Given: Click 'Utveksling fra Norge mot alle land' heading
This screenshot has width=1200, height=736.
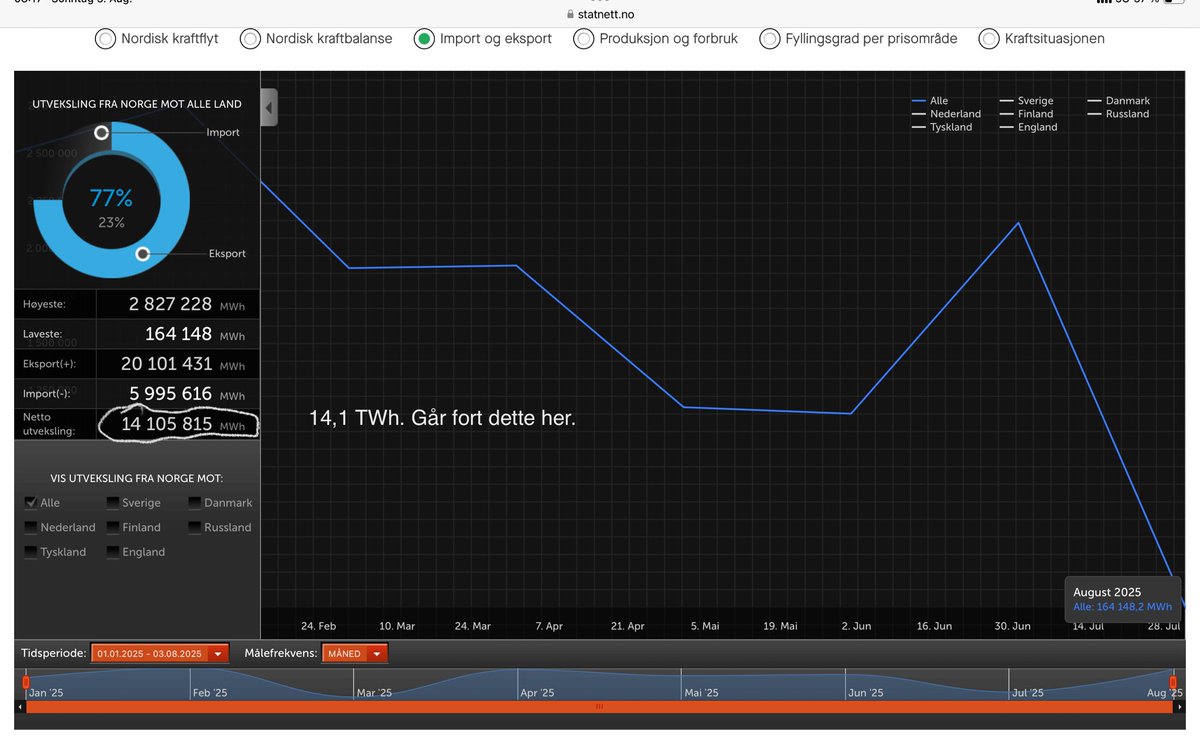Looking at the screenshot, I should point(138,104).
